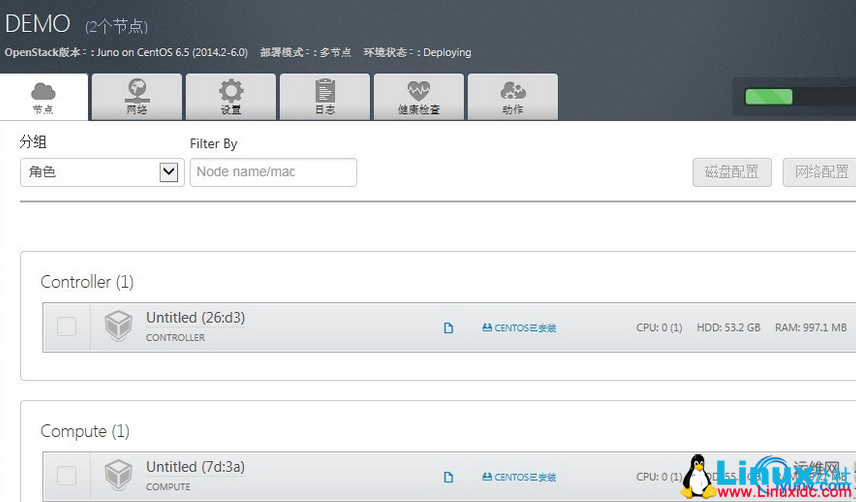
Task: Click the Controller (1) group heading
Action: coord(87,282)
